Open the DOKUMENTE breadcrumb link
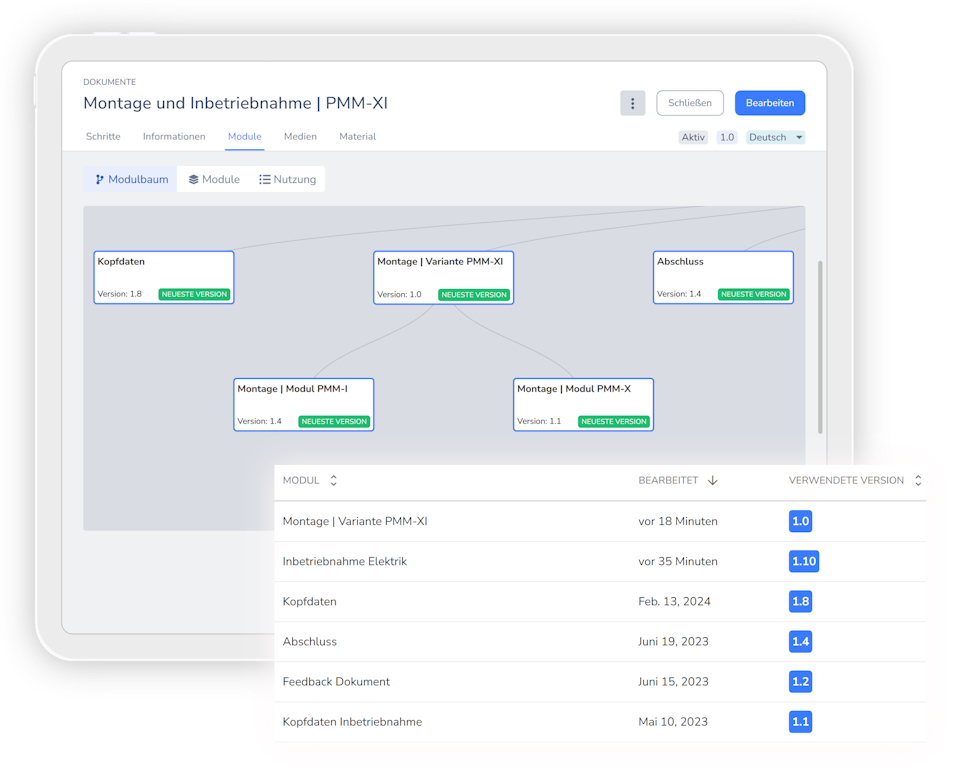 (x=109, y=81)
